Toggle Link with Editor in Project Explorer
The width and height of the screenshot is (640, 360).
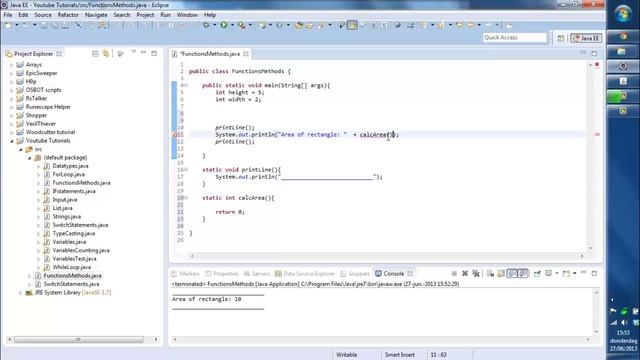pyautogui.click(x=106, y=53)
